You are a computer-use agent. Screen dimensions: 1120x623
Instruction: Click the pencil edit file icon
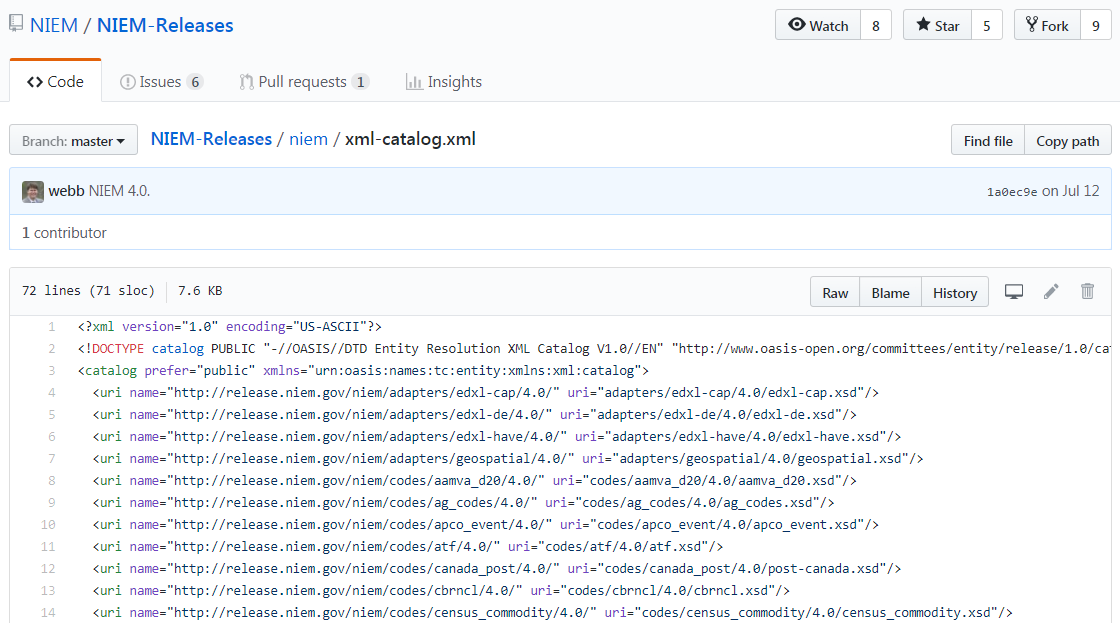1051,292
